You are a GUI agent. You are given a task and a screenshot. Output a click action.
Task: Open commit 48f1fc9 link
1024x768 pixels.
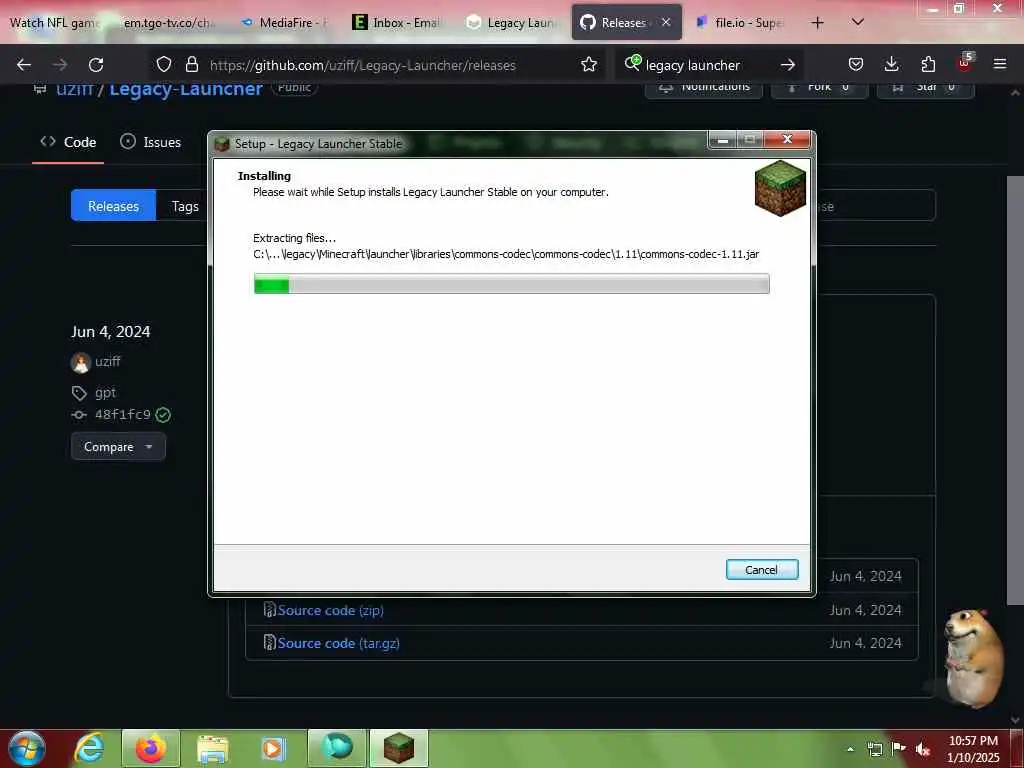coord(122,414)
